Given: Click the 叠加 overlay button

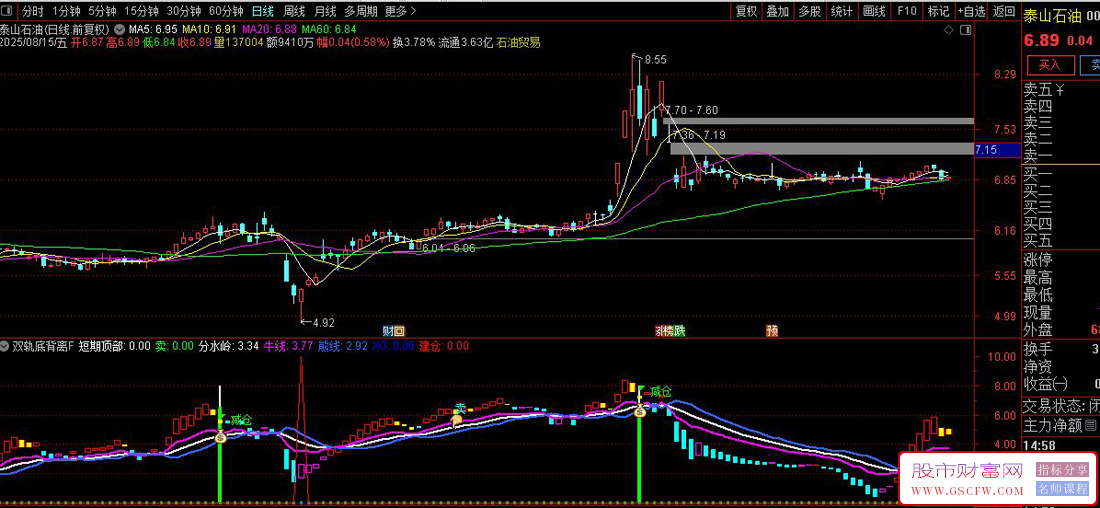Looking at the screenshot, I should coord(777,11).
